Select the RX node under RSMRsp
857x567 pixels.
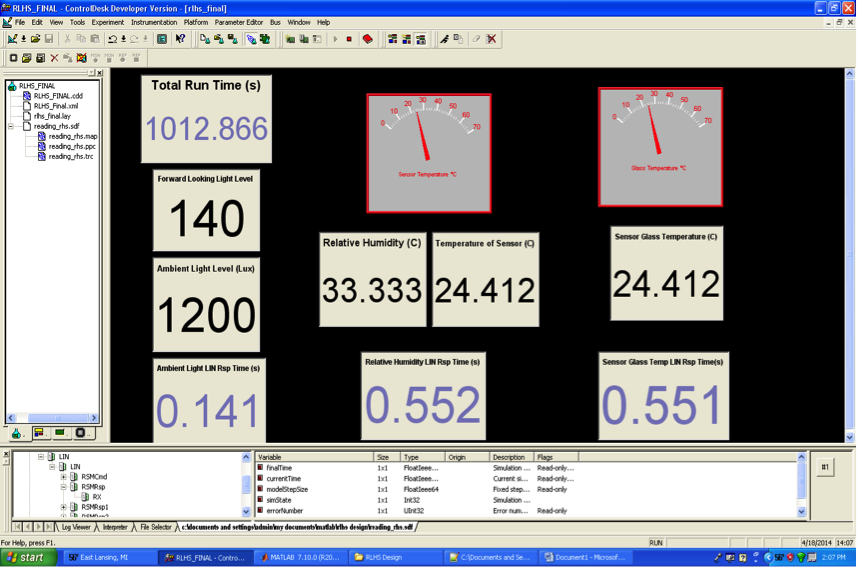tap(97, 497)
